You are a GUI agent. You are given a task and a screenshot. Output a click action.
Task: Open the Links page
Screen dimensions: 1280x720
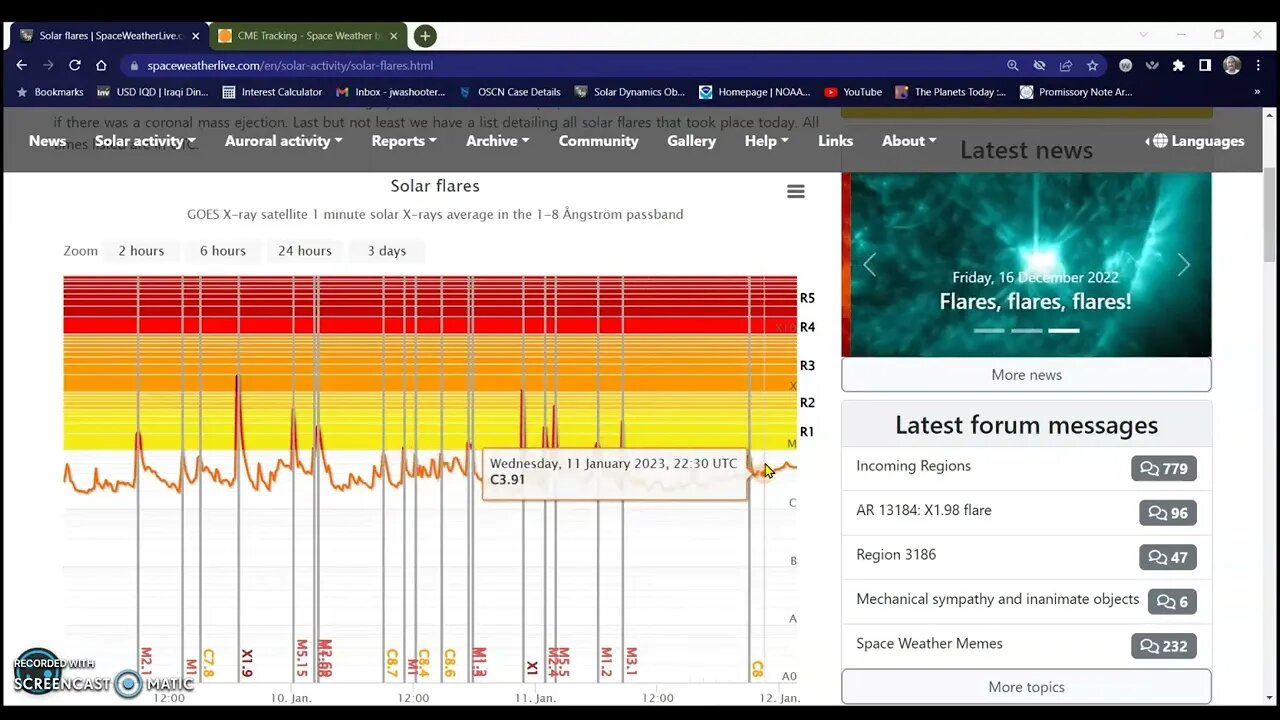836,141
